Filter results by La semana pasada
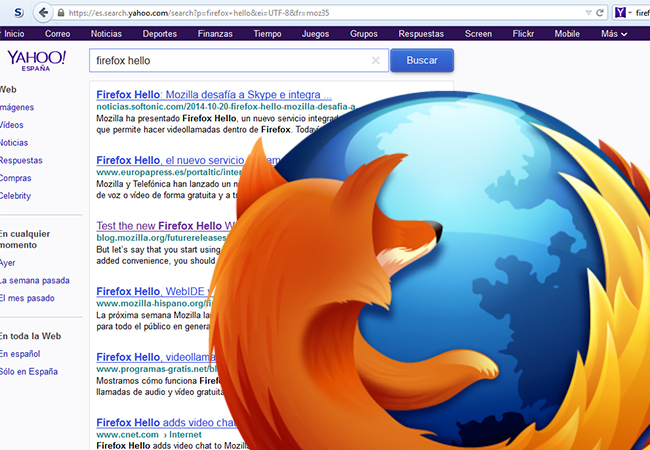Image resolution: width=650 pixels, height=450 pixels. [35, 281]
